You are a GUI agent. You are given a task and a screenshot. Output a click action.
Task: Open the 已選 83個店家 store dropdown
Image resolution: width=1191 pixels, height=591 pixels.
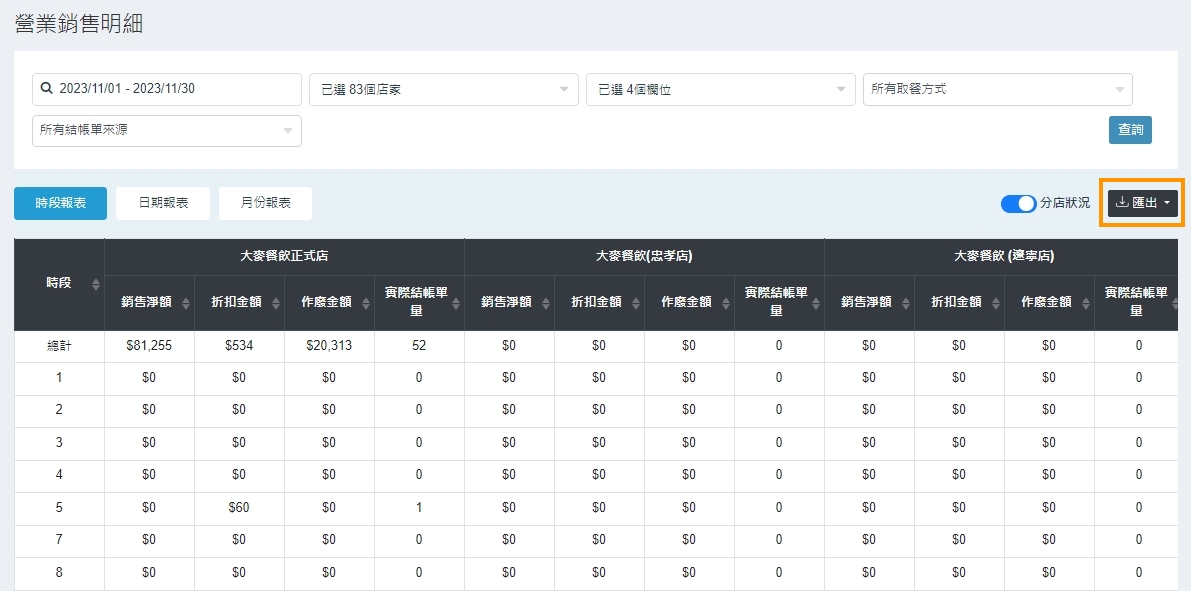pos(443,89)
